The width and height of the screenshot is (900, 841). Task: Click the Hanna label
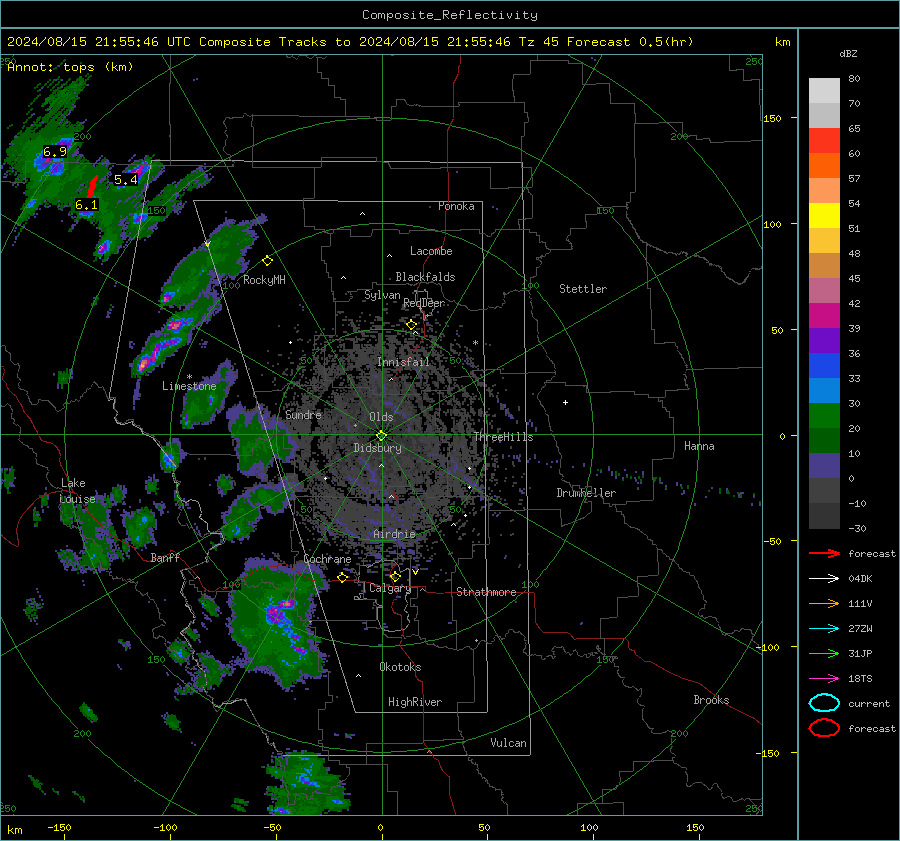point(699,445)
